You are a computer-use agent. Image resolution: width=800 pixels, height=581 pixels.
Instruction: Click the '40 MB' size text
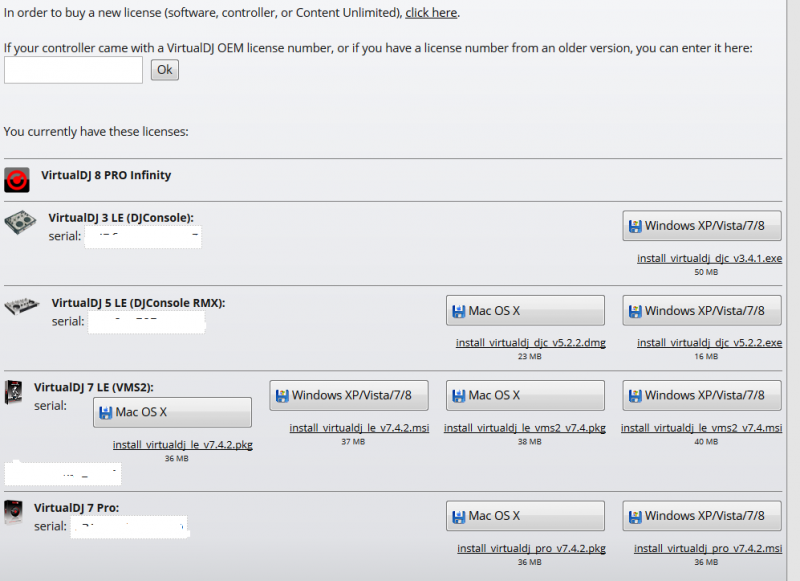pos(706,441)
